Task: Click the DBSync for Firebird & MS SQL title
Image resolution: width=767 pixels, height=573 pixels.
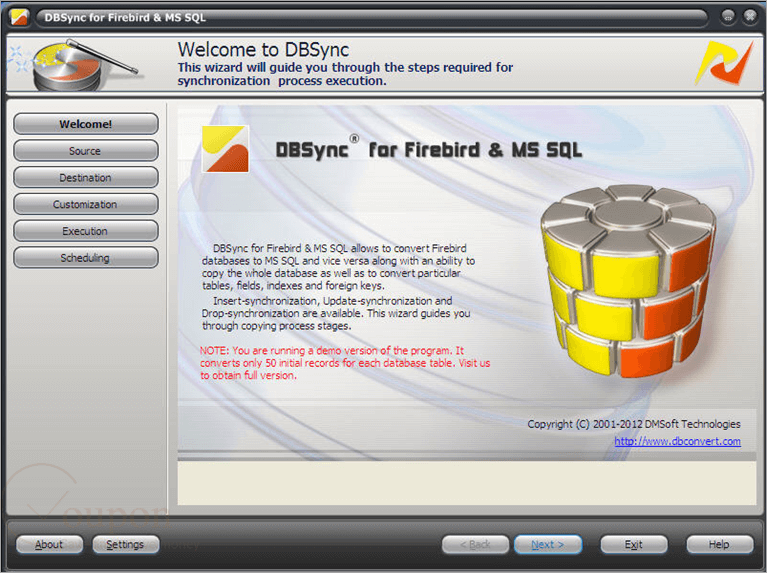Action: [x=429, y=149]
